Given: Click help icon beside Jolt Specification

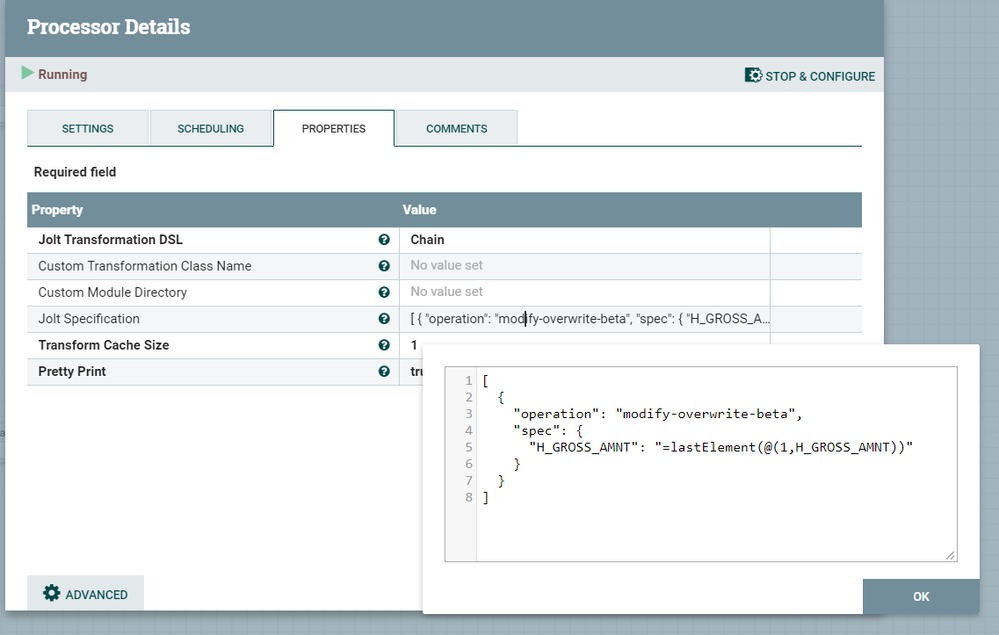Looking at the screenshot, I should (384, 319).
